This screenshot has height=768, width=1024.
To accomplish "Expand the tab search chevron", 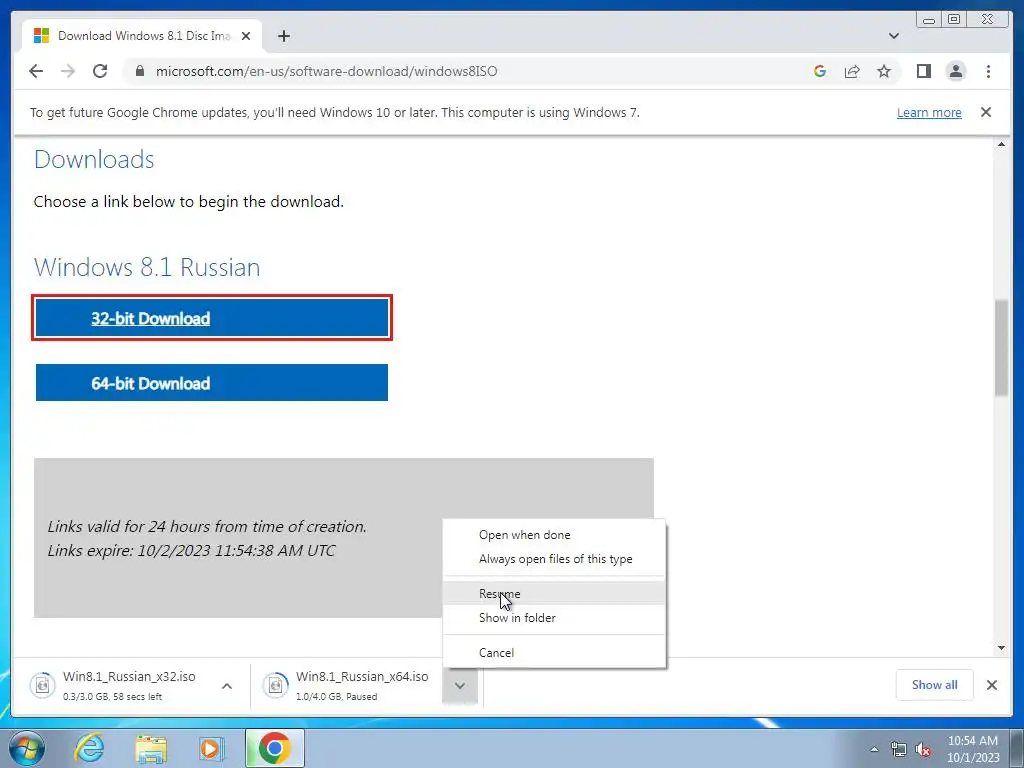I will click(893, 36).
